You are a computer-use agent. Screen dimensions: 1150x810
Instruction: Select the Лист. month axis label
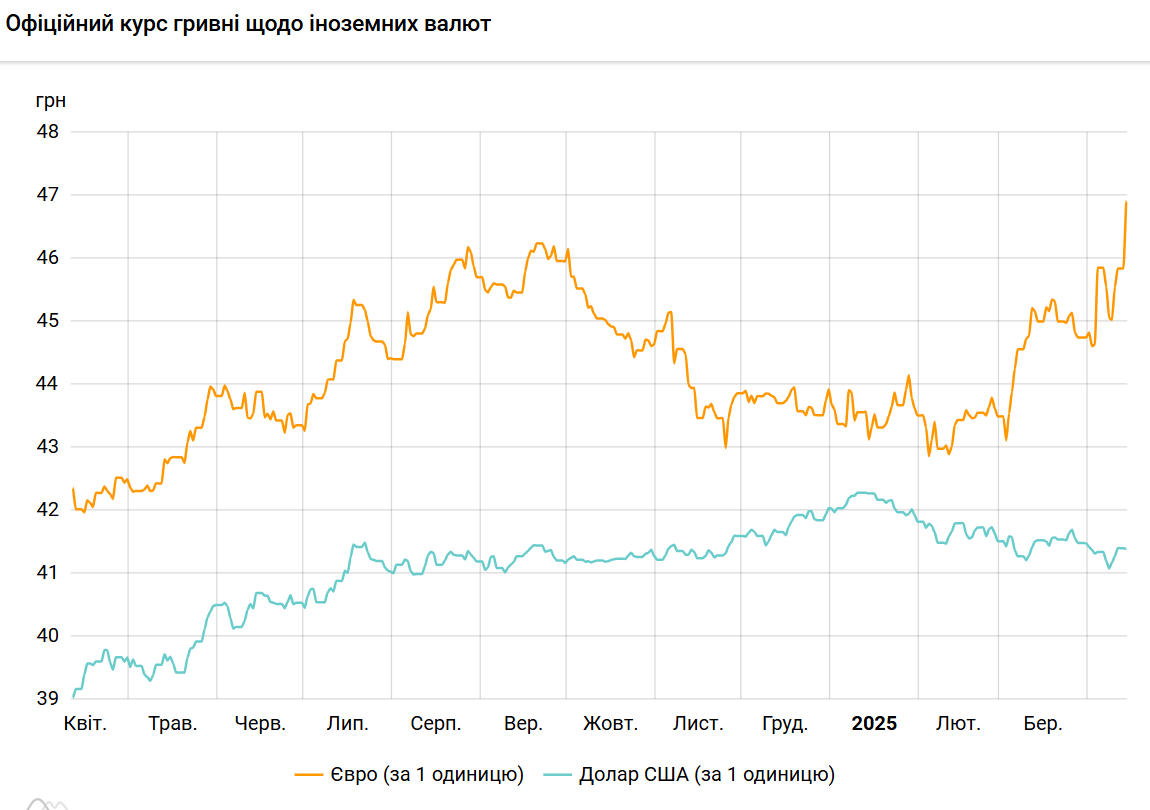[698, 724]
